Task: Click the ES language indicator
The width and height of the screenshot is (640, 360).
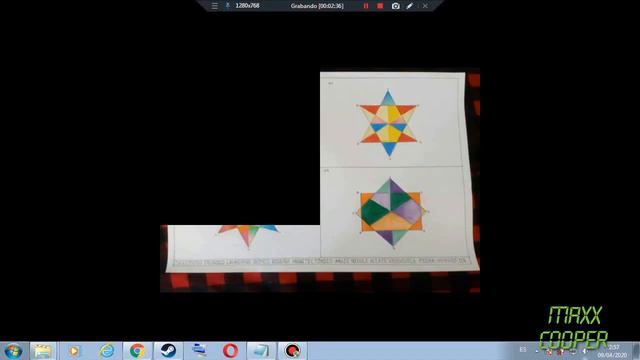Action: [523, 350]
